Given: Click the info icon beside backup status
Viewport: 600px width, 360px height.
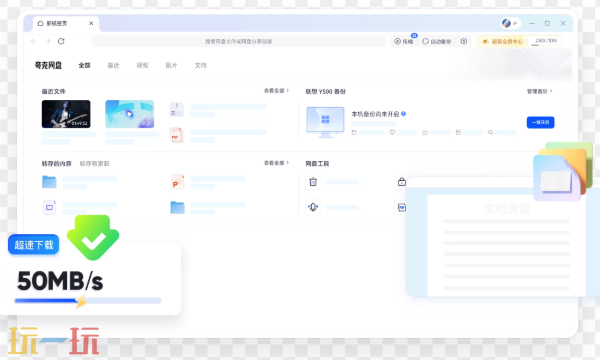Looking at the screenshot, I should [x=404, y=114].
